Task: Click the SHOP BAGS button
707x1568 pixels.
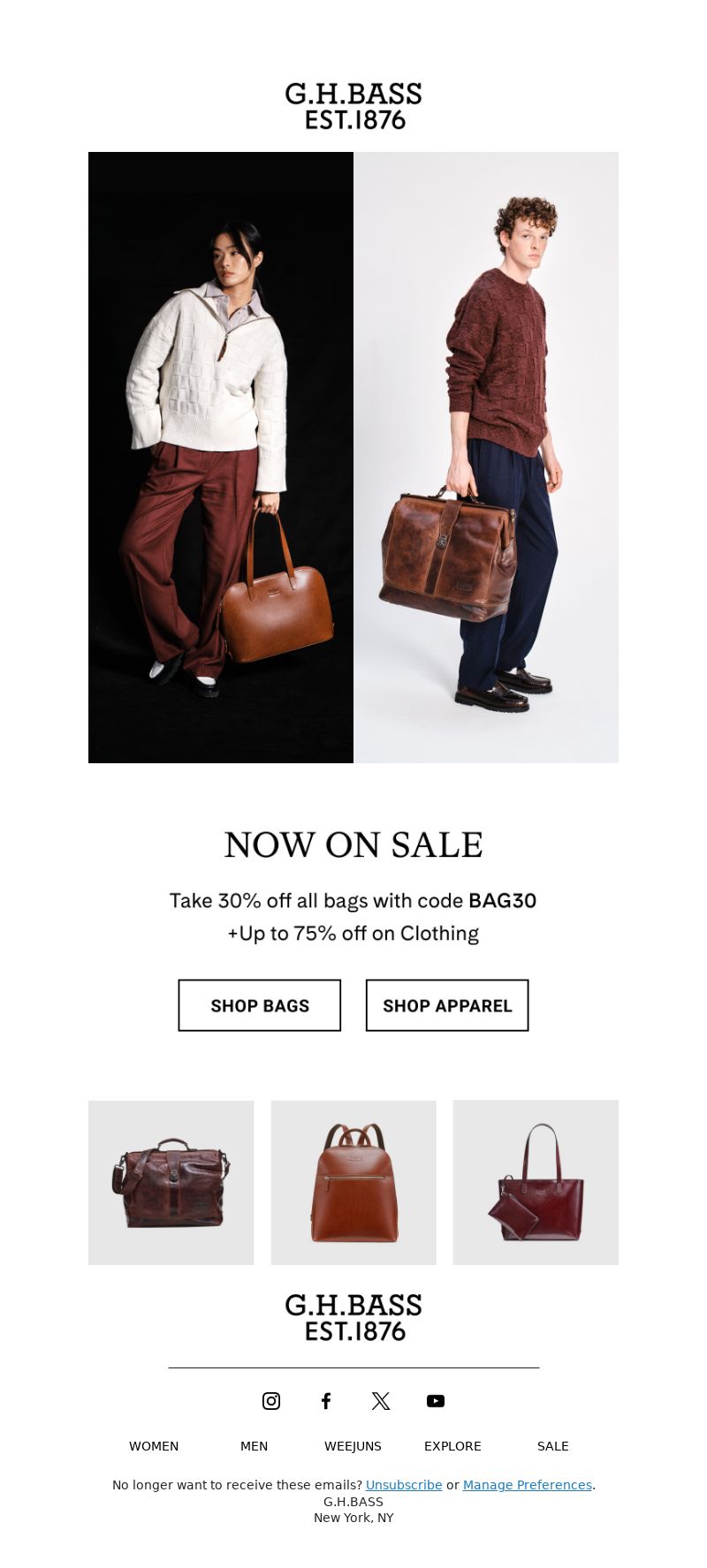Action: 260,1005
